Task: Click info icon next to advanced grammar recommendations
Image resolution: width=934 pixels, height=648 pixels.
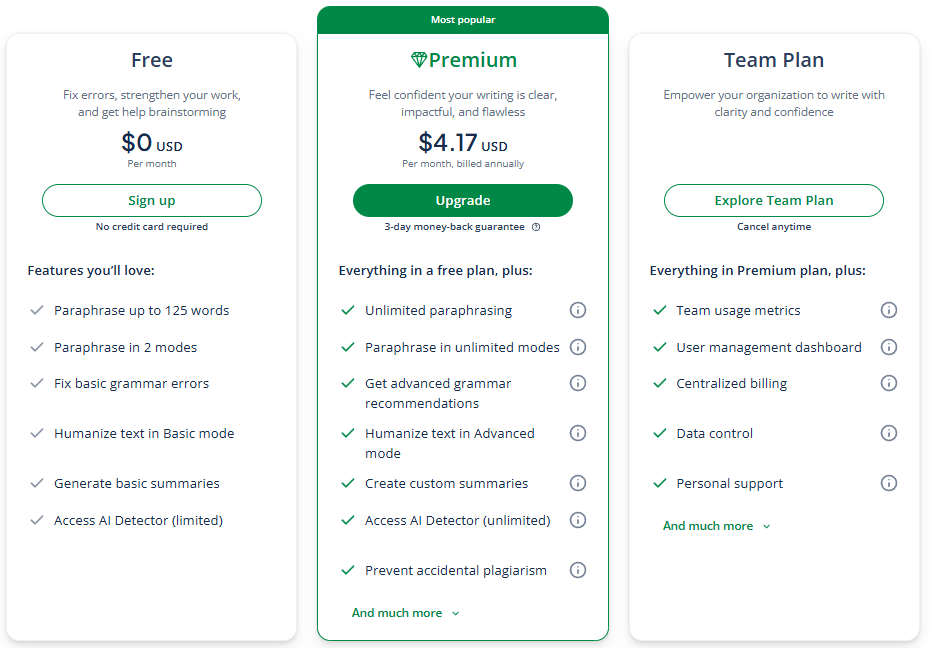Action: point(578,383)
